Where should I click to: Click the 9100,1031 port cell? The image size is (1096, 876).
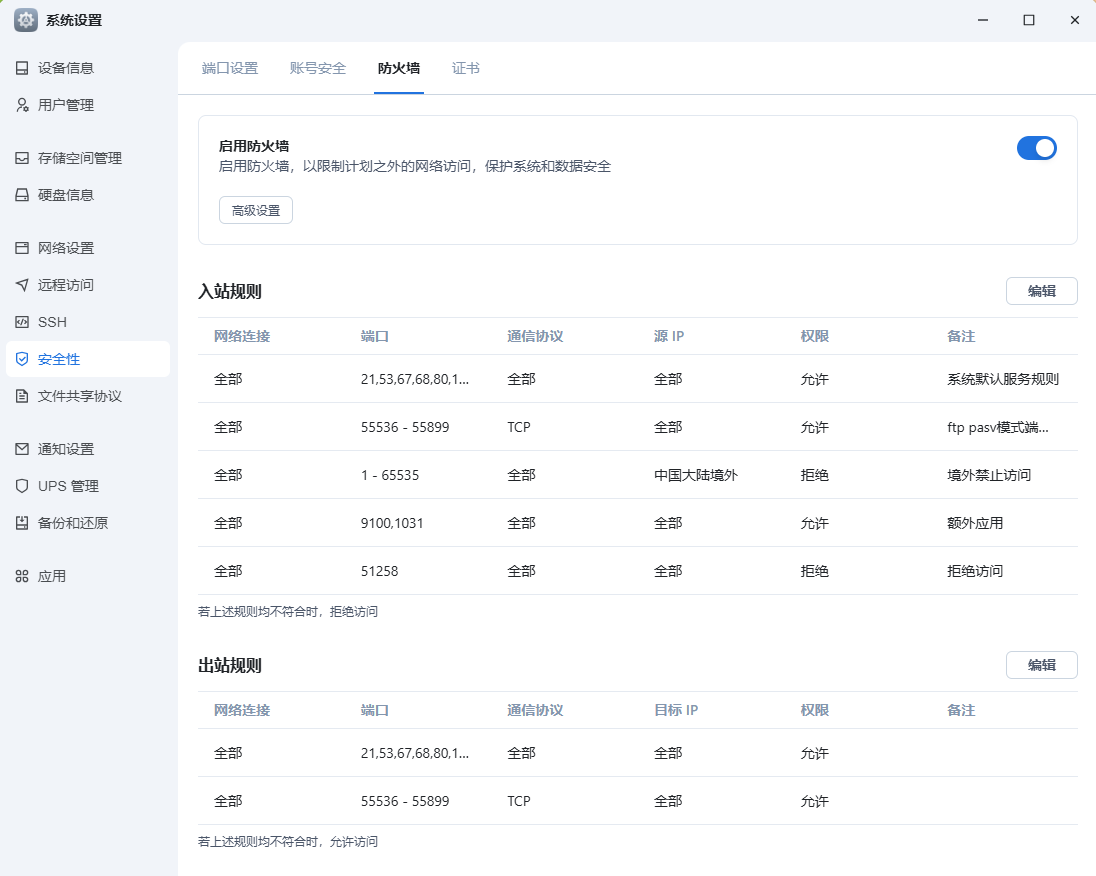pos(392,523)
